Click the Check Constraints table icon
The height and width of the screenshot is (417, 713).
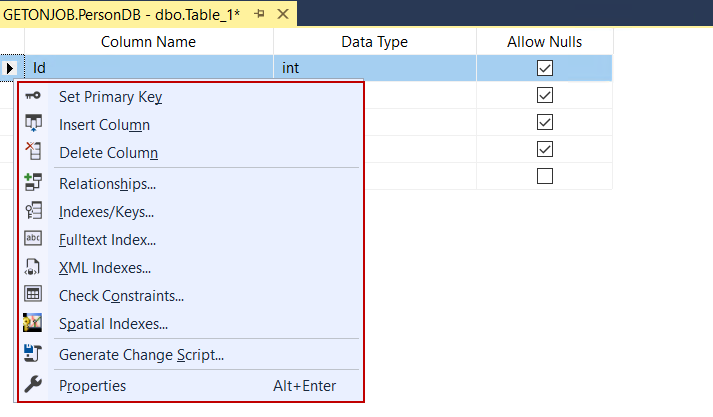point(33,295)
